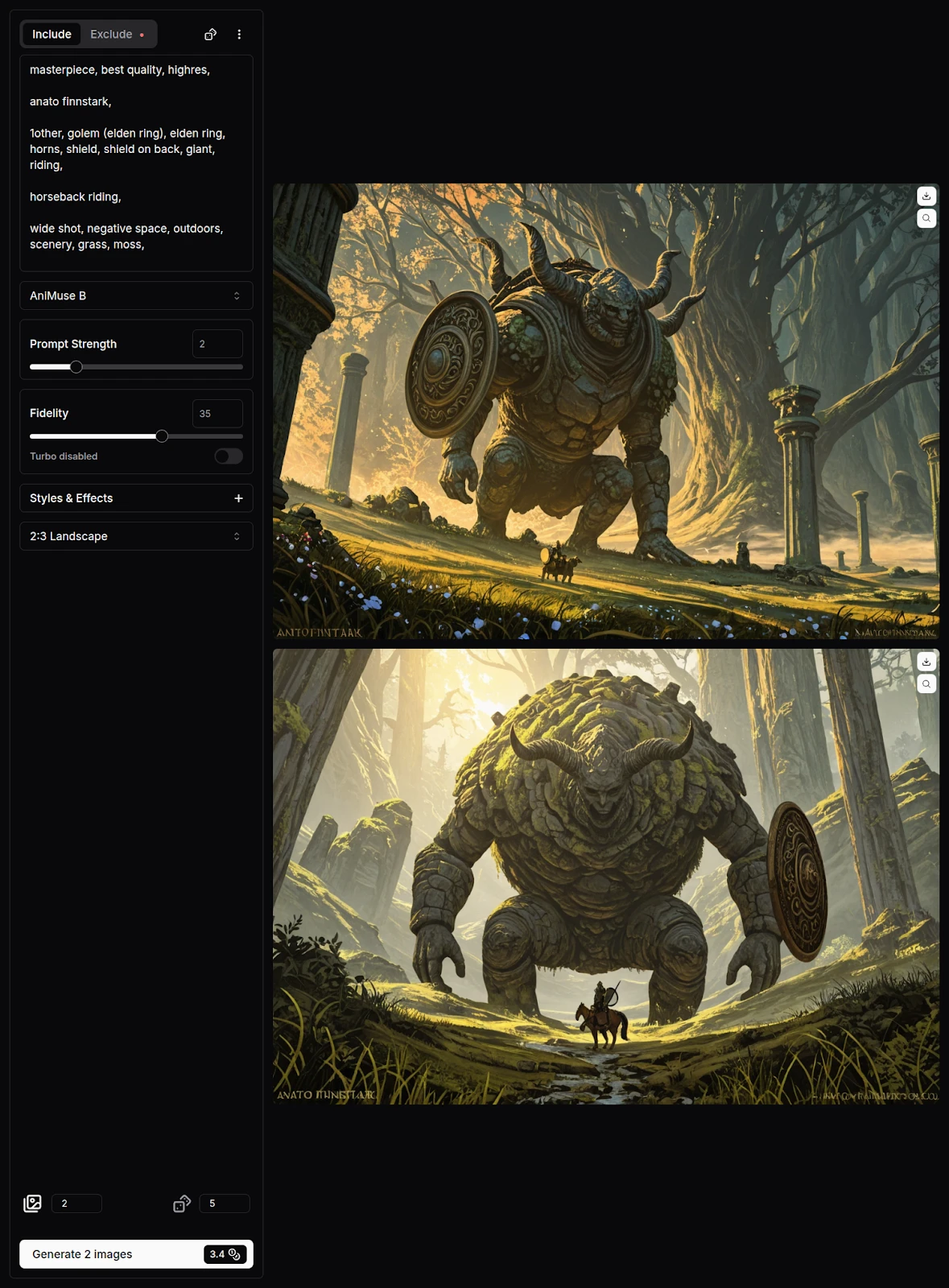Magnify the bottom golem image
The width and height of the screenshot is (949, 1288).
pyautogui.click(x=926, y=684)
